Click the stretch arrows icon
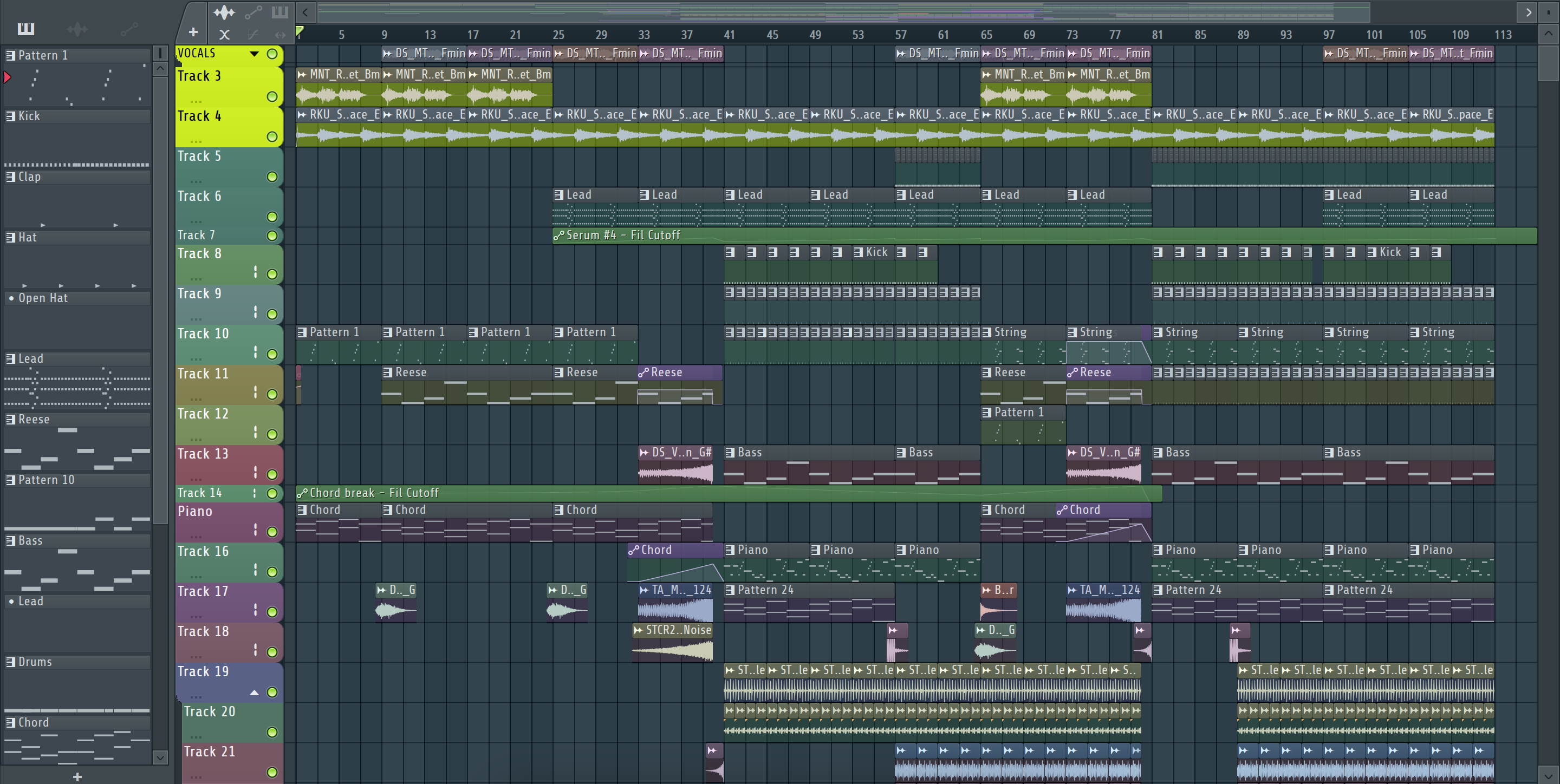This screenshot has width=1560, height=784. tap(280, 35)
